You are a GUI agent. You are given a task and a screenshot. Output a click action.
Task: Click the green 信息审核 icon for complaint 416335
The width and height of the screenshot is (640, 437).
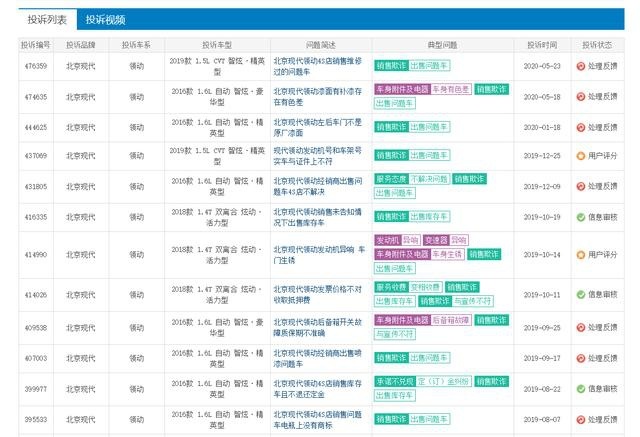580,217
